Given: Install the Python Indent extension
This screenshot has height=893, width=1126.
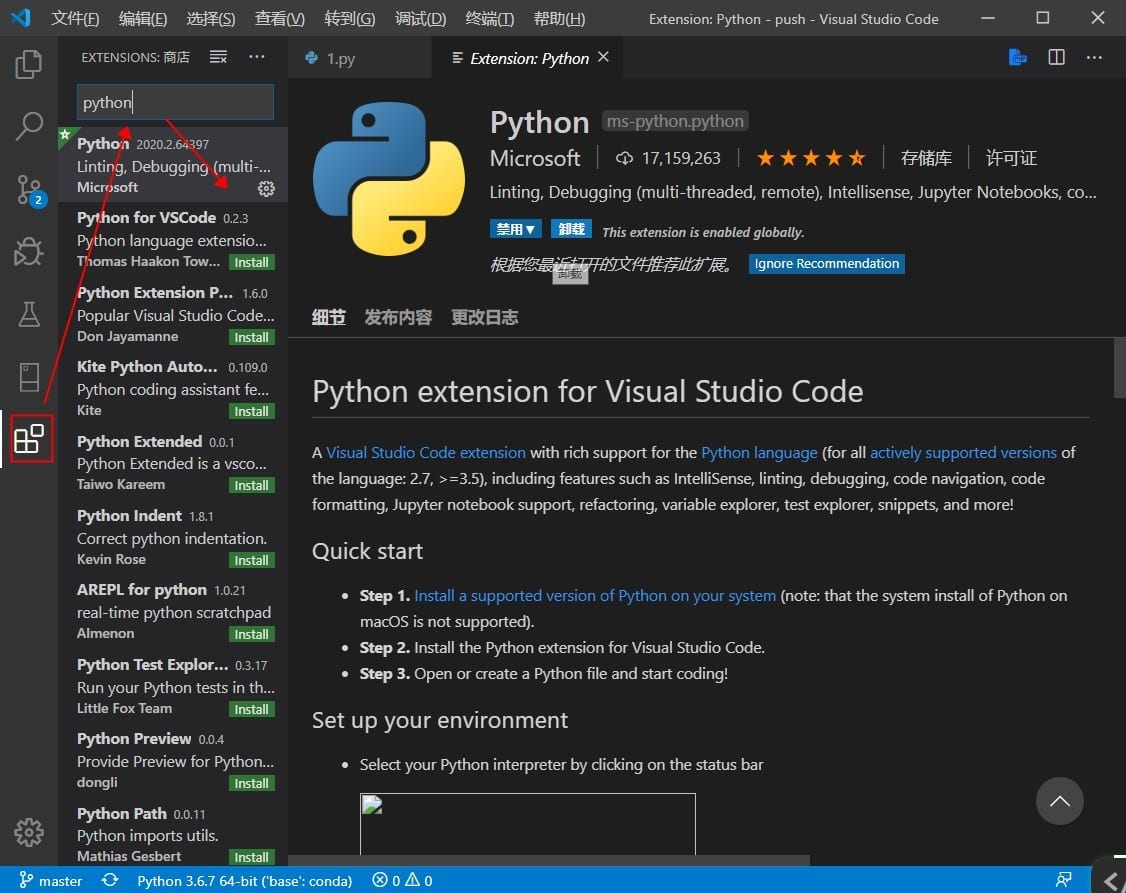Looking at the screenshot, I should pyautogui.click(x=251, y=560).
